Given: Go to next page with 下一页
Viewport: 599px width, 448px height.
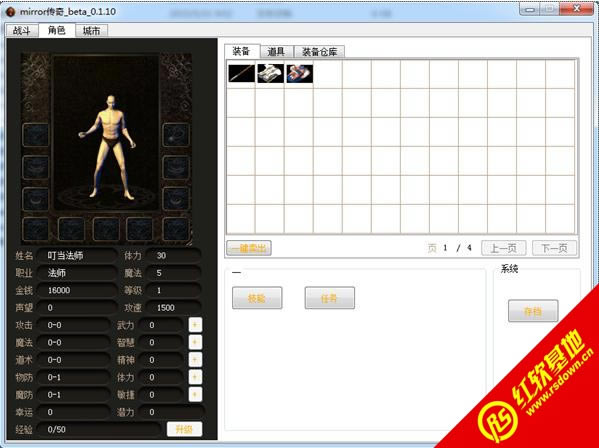Looking at the screenshot, I should click(554, 248).
